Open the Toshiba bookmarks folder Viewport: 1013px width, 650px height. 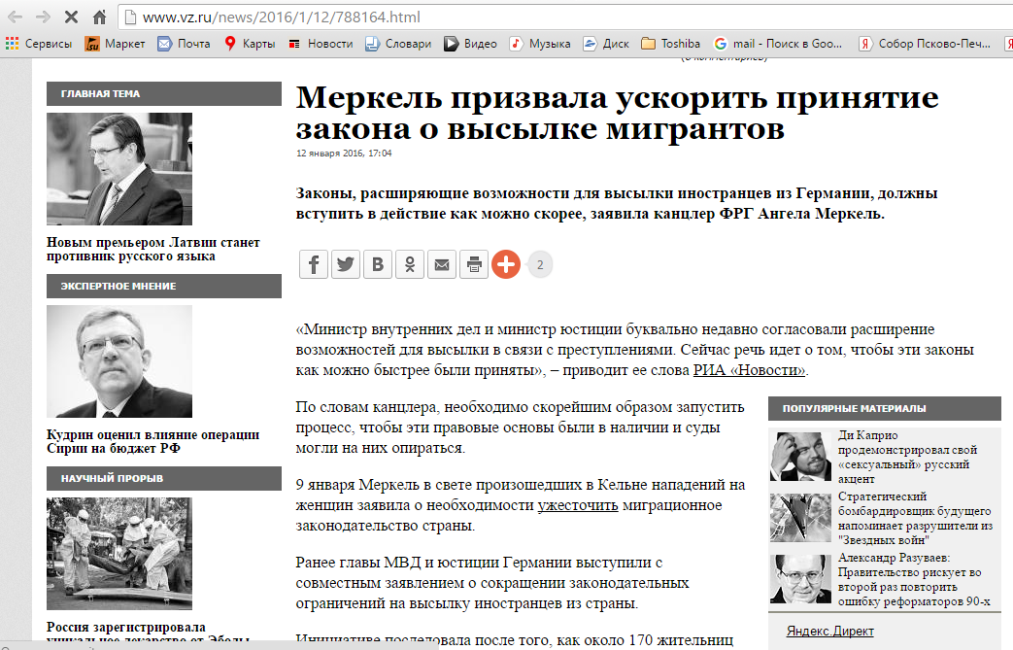tap(671, 43)
